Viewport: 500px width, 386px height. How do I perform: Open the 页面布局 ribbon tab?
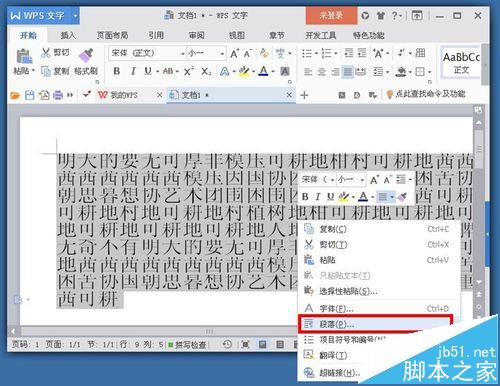[x=112, y=35]
